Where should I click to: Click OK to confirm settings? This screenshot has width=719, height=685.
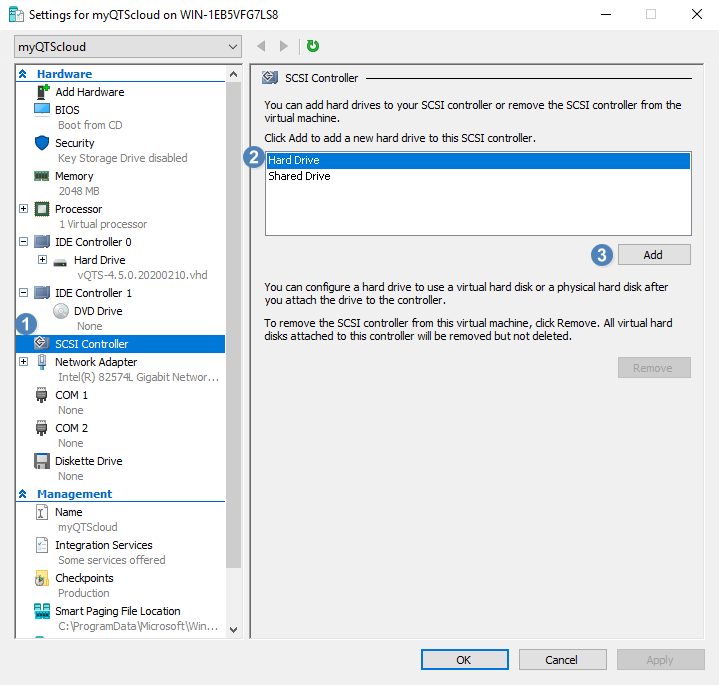465,659
